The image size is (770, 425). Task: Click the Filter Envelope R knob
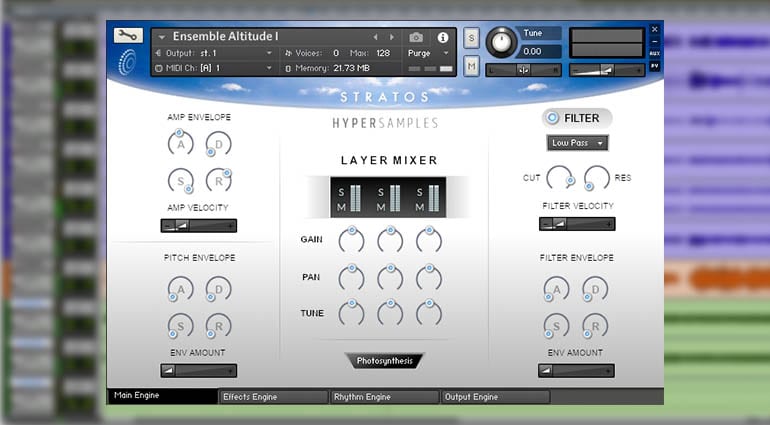point(595,325)
